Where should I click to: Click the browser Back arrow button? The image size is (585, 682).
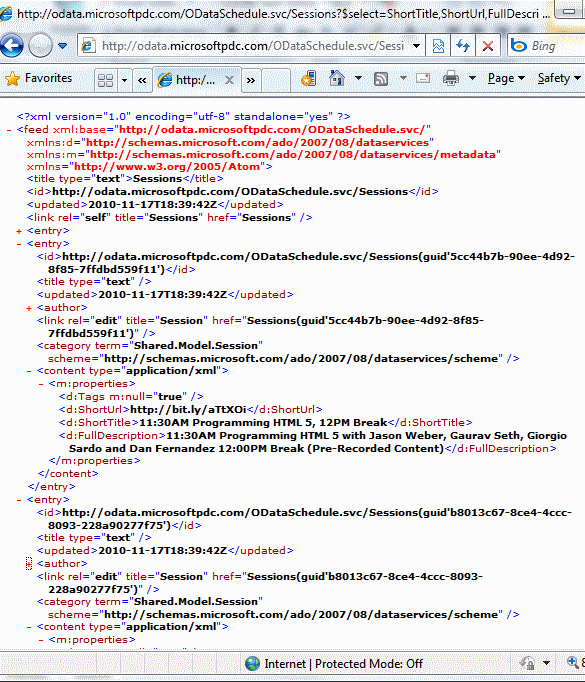click(11, 46)
